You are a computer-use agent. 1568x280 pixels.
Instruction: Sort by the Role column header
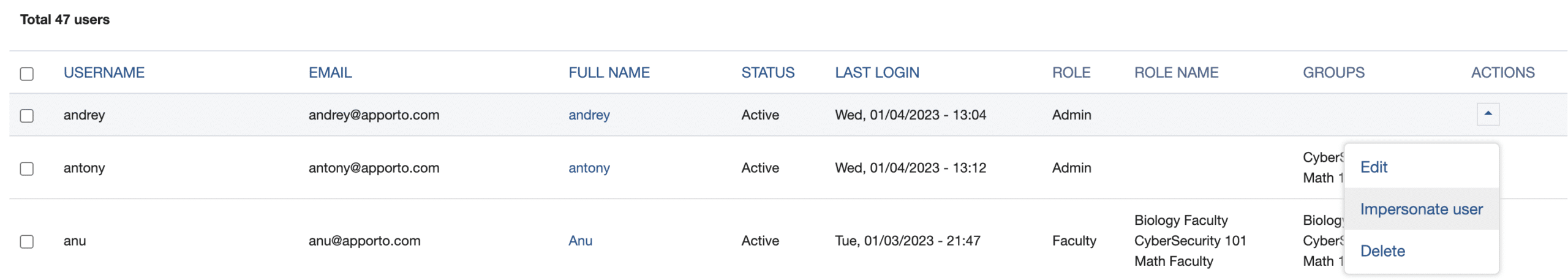click(1071, 73)
